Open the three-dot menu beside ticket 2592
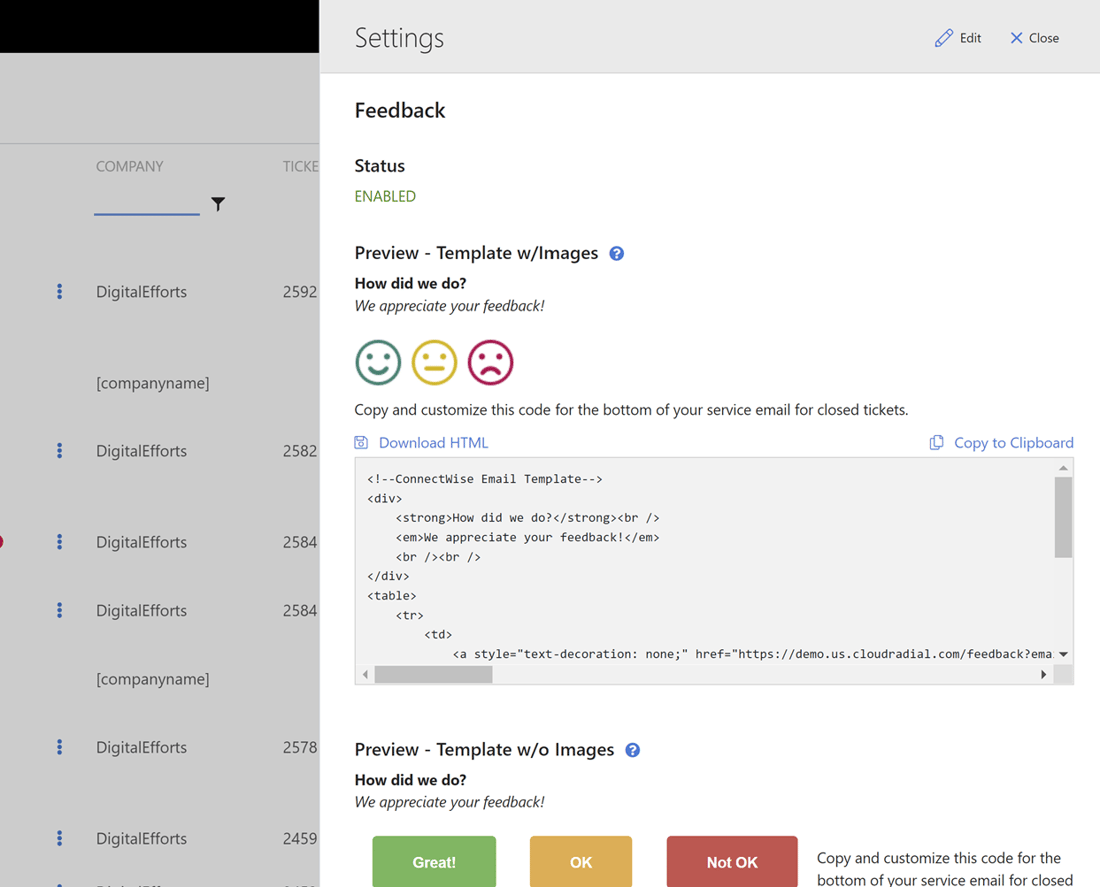This screenshot has width=1100, height=887. pyautogui.click(x=59, y=291)
